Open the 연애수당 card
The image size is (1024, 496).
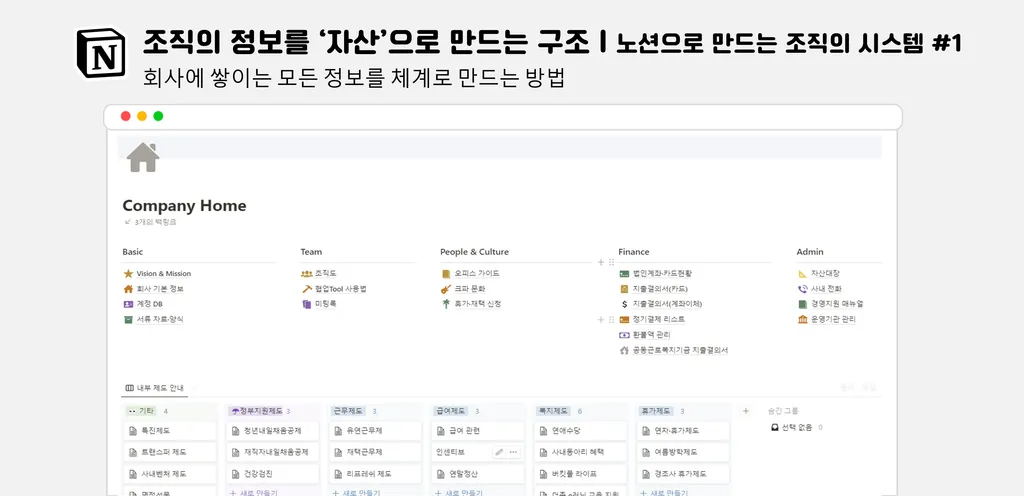pos(581,431)
